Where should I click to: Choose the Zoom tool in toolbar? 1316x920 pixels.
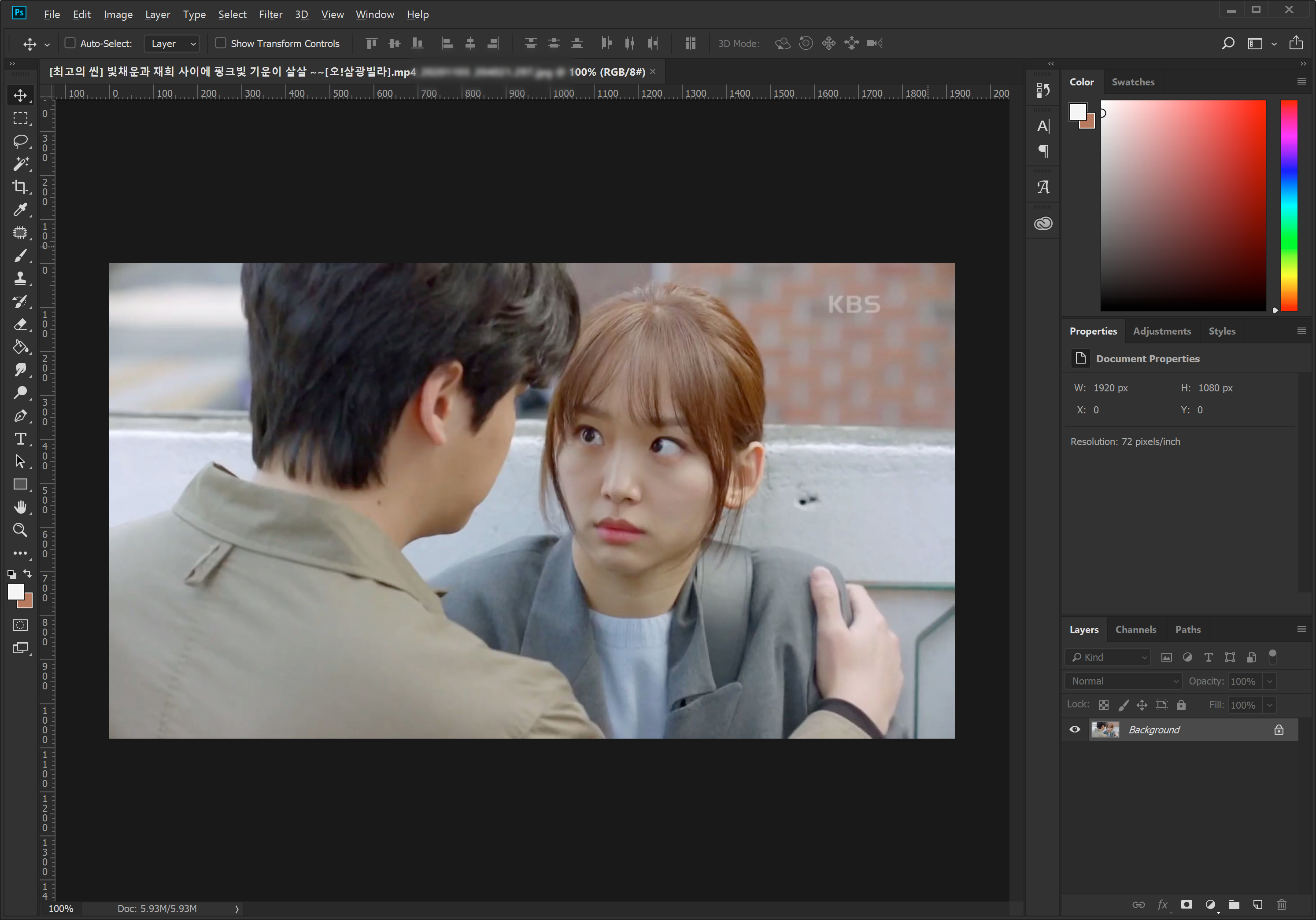coord(20,530)
